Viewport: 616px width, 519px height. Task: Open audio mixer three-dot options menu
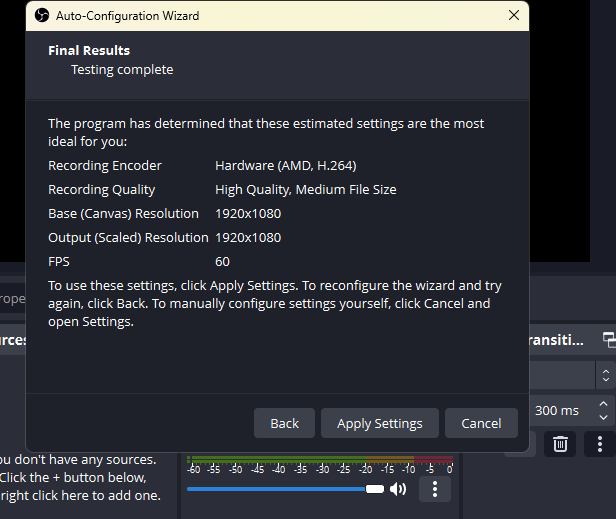click(434, 489)
